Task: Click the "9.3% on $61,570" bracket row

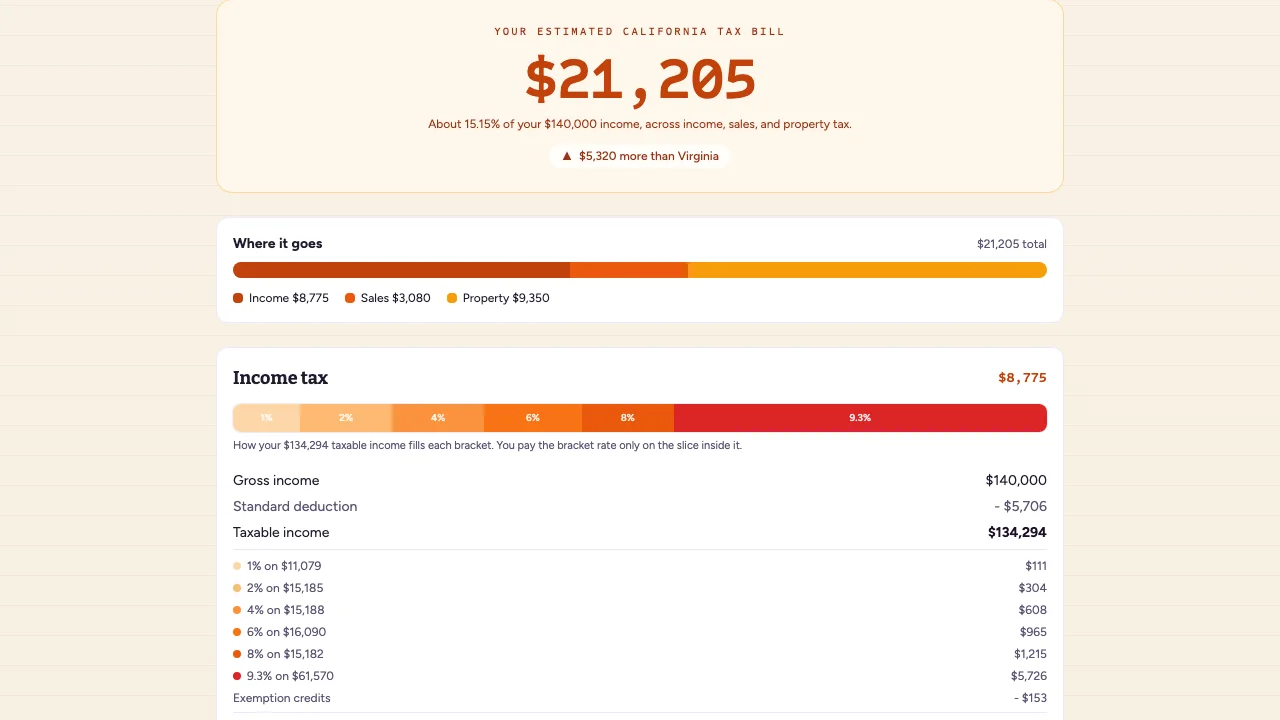Action: click(640, 676)
